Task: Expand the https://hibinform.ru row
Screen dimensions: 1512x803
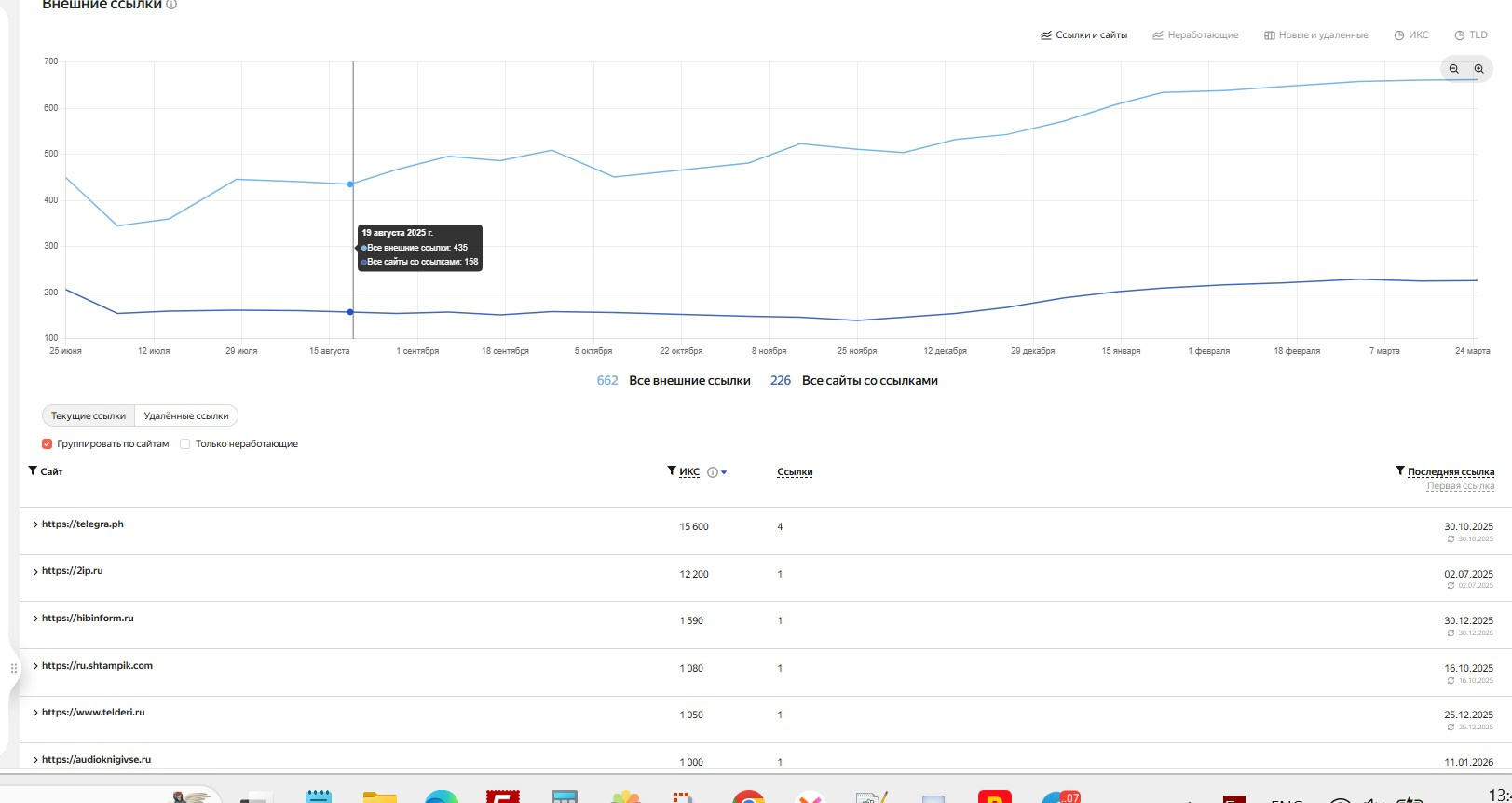Action: pos(35,619)
